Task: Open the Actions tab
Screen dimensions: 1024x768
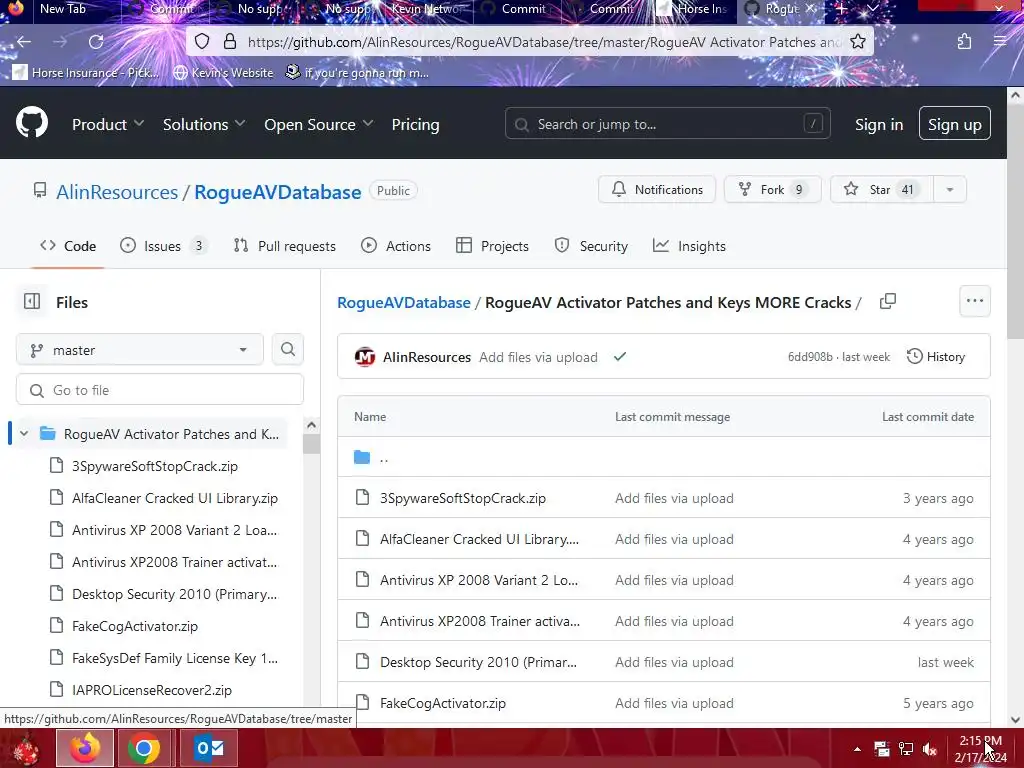Action: tap(396, 246)
